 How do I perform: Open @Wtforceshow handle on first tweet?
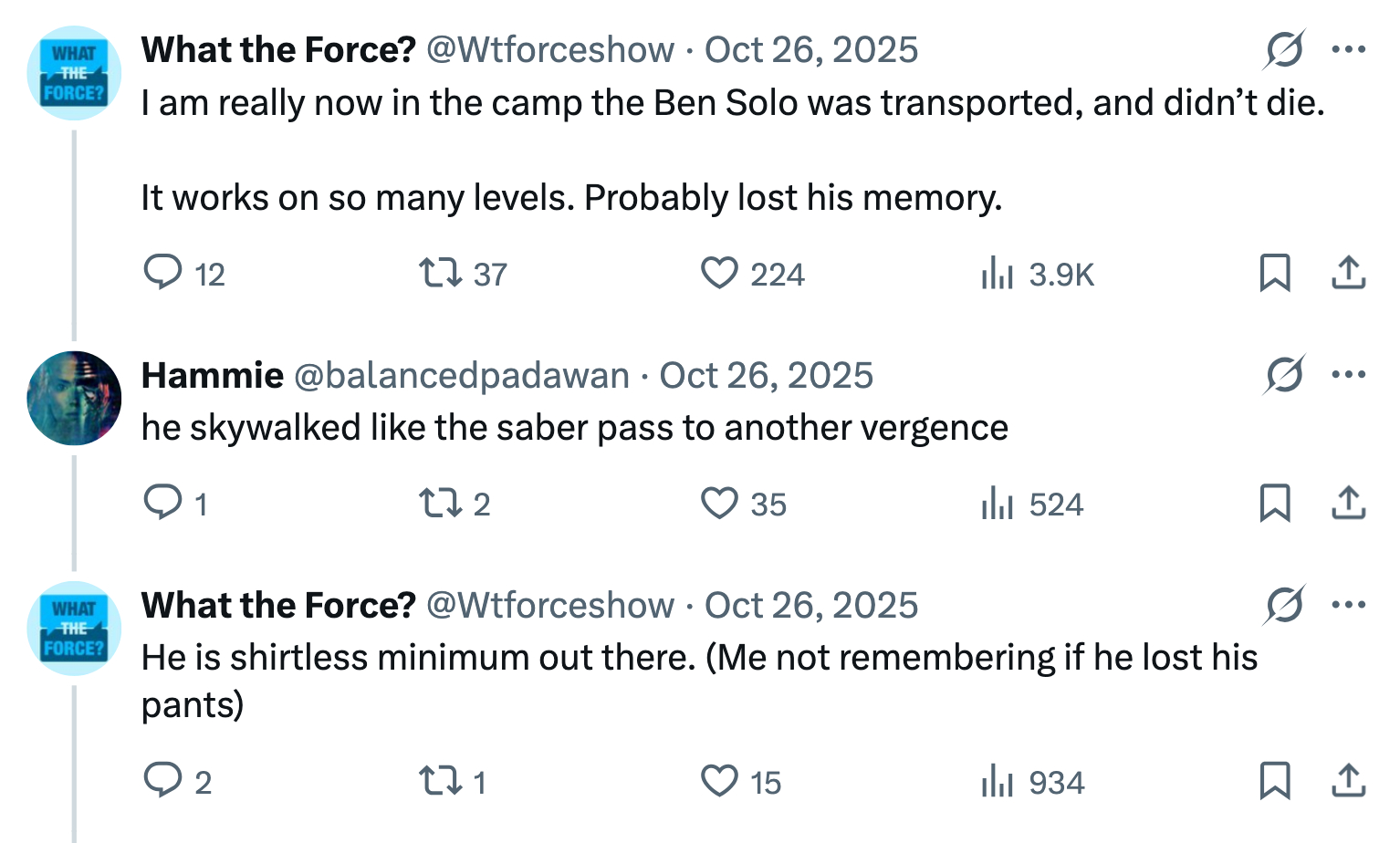(x=550, y=50)
